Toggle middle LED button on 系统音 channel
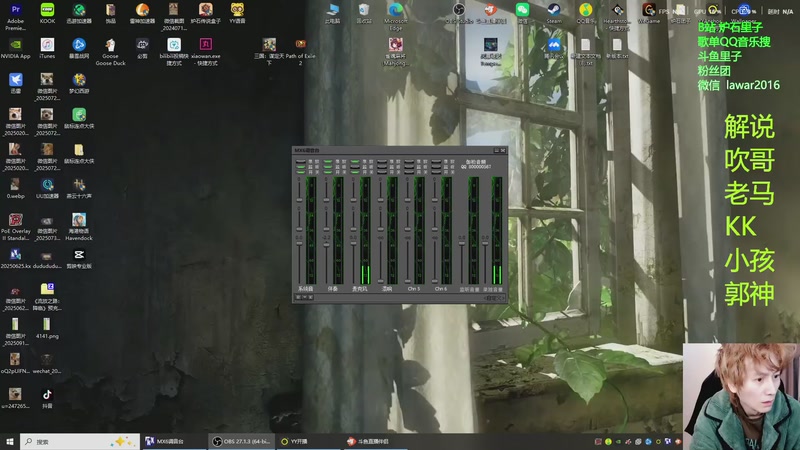The image size is (800, 450). coord(301,166)
